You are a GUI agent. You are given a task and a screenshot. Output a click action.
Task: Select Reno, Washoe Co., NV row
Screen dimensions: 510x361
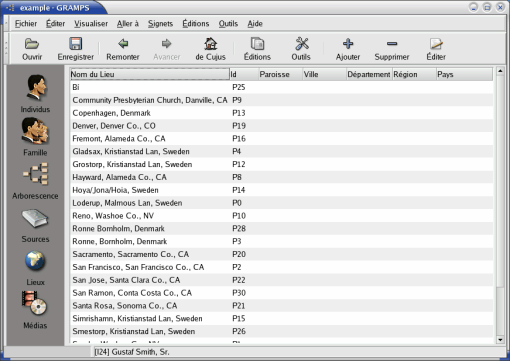[x=281, y=216]
